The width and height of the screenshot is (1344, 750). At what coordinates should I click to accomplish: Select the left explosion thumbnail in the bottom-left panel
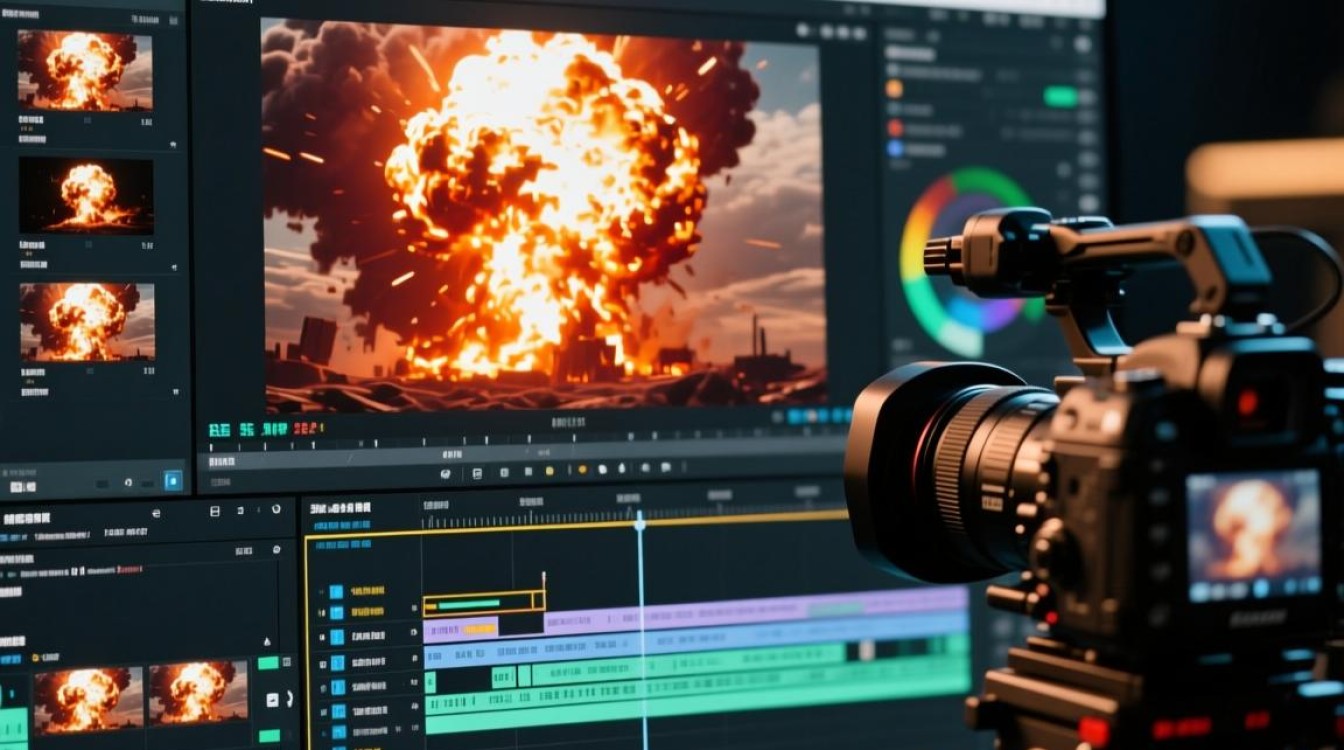(88, 699)
